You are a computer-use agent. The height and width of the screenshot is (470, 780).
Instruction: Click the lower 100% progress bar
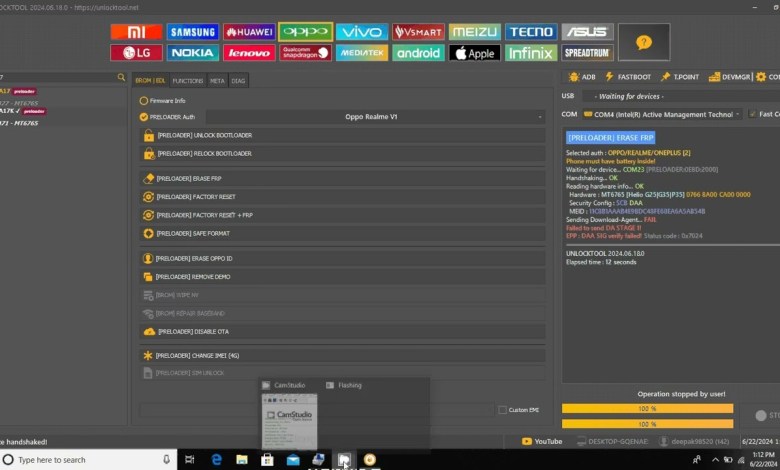click(x=647, y=424)
